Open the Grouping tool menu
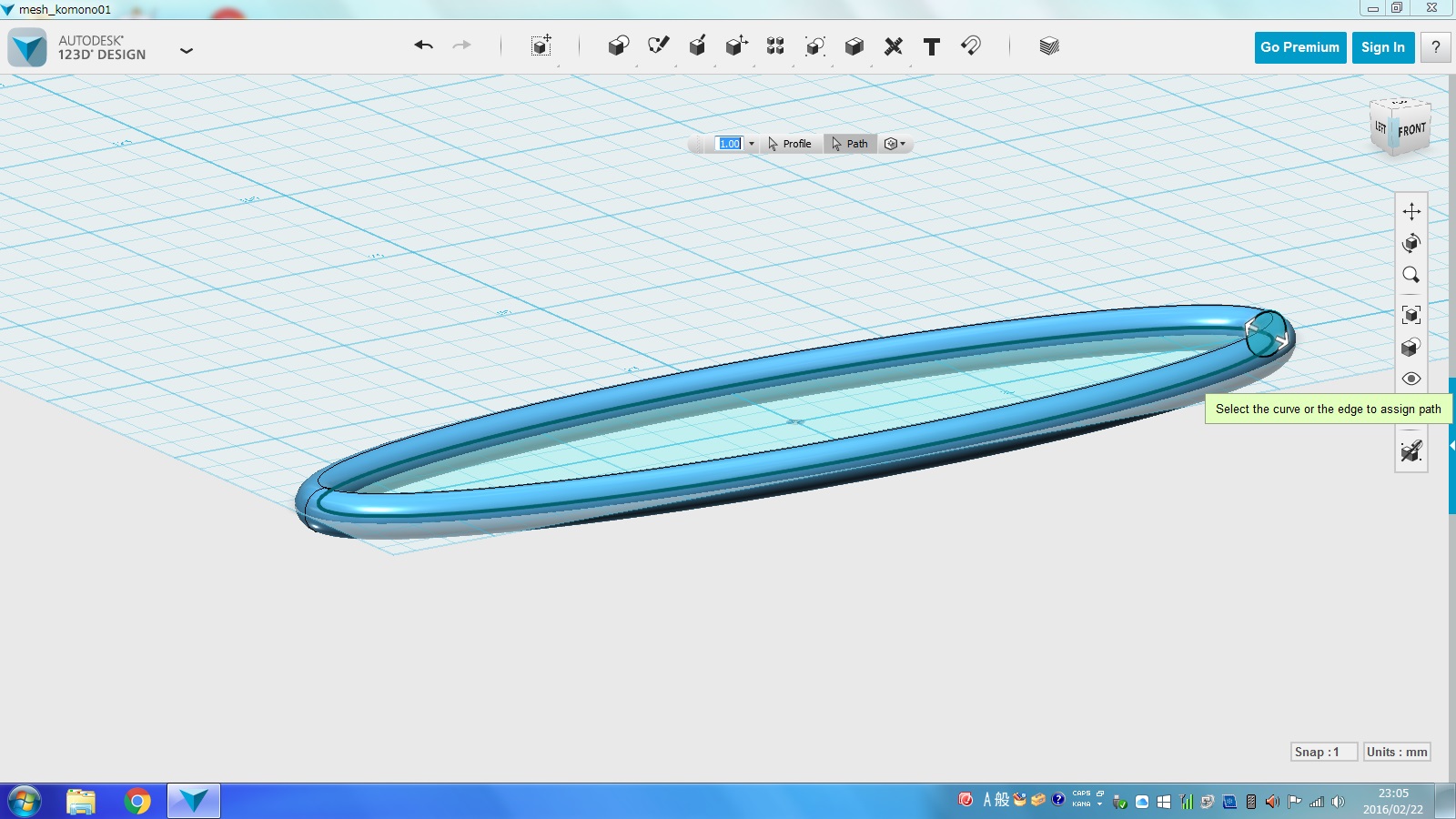Image resolution: width=1456 pixels, height=819 pixels. [815, 45]
